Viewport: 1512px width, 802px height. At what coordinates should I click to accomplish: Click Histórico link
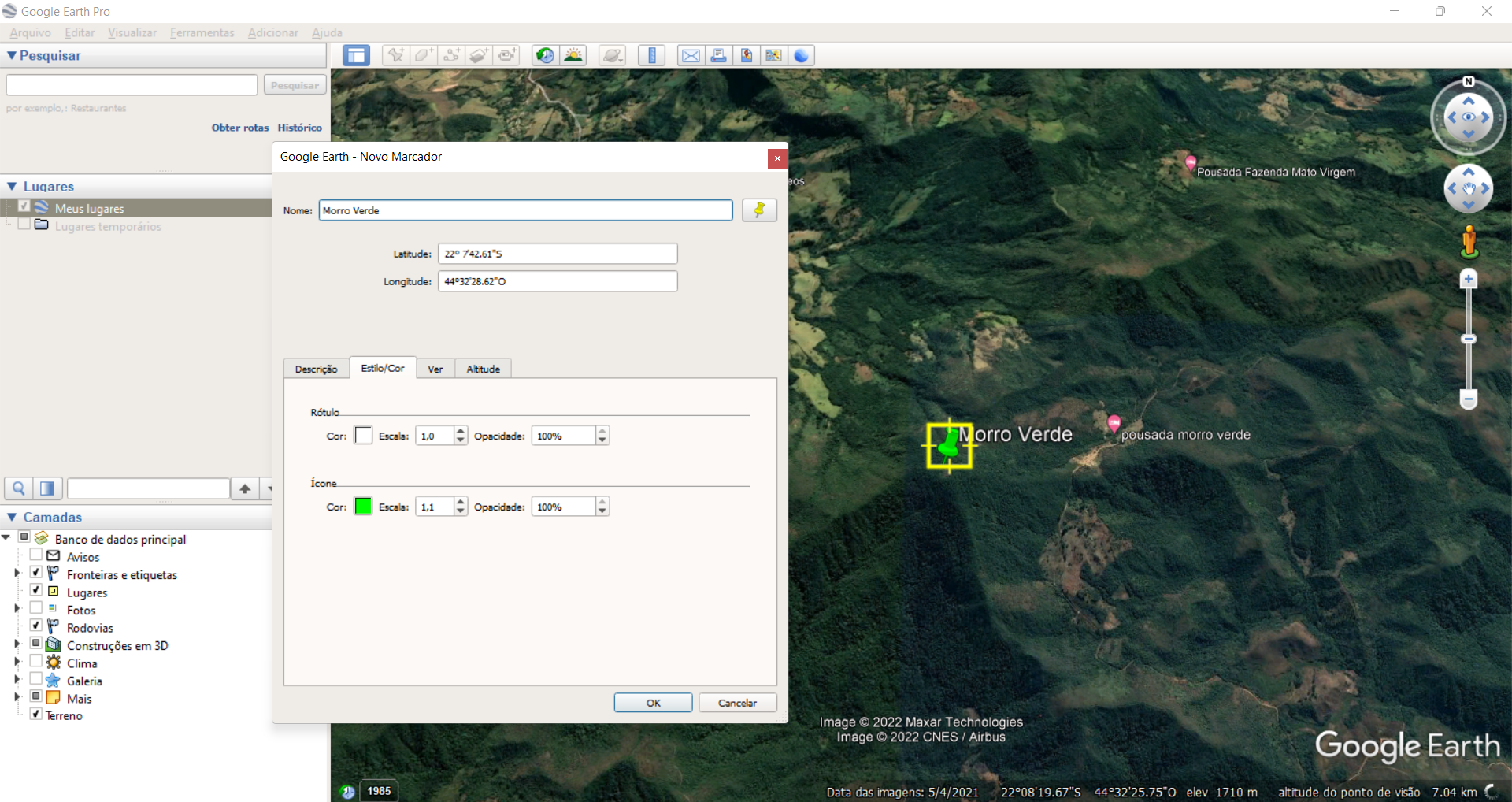[x=300, y=128]
